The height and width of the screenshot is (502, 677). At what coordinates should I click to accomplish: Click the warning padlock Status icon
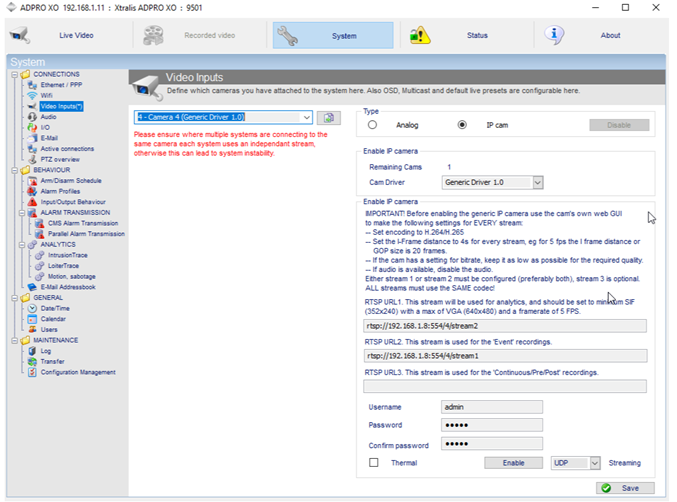point(420,35)
